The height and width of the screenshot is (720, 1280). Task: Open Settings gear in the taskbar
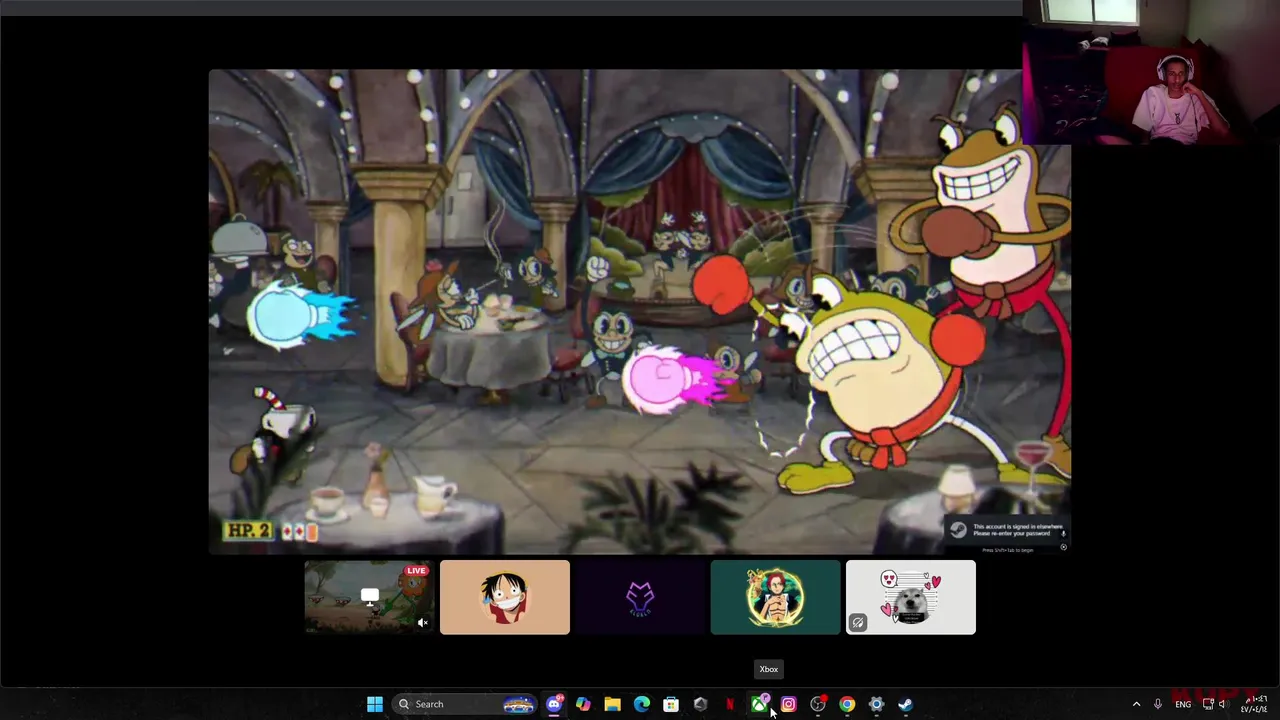[x=876, y=704]
